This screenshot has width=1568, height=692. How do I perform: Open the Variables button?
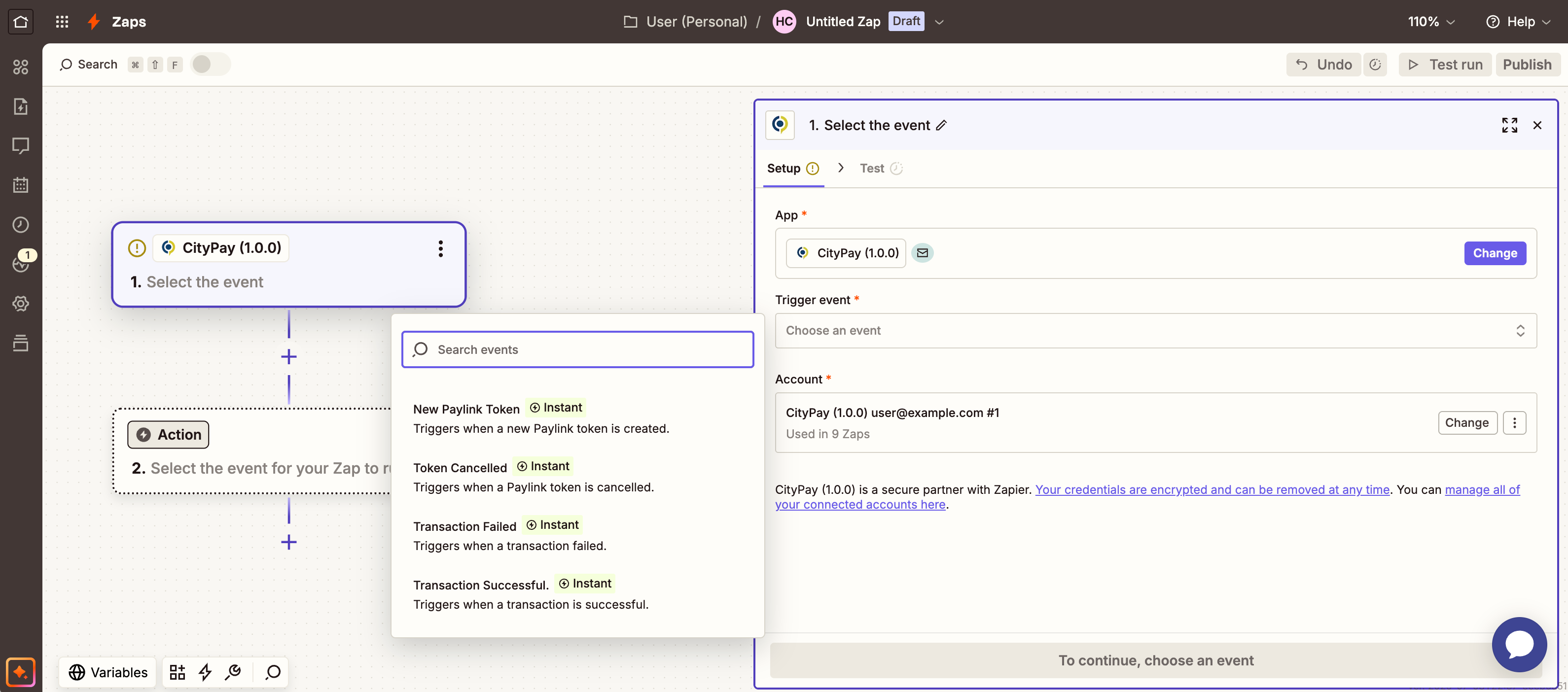[108, 672]
